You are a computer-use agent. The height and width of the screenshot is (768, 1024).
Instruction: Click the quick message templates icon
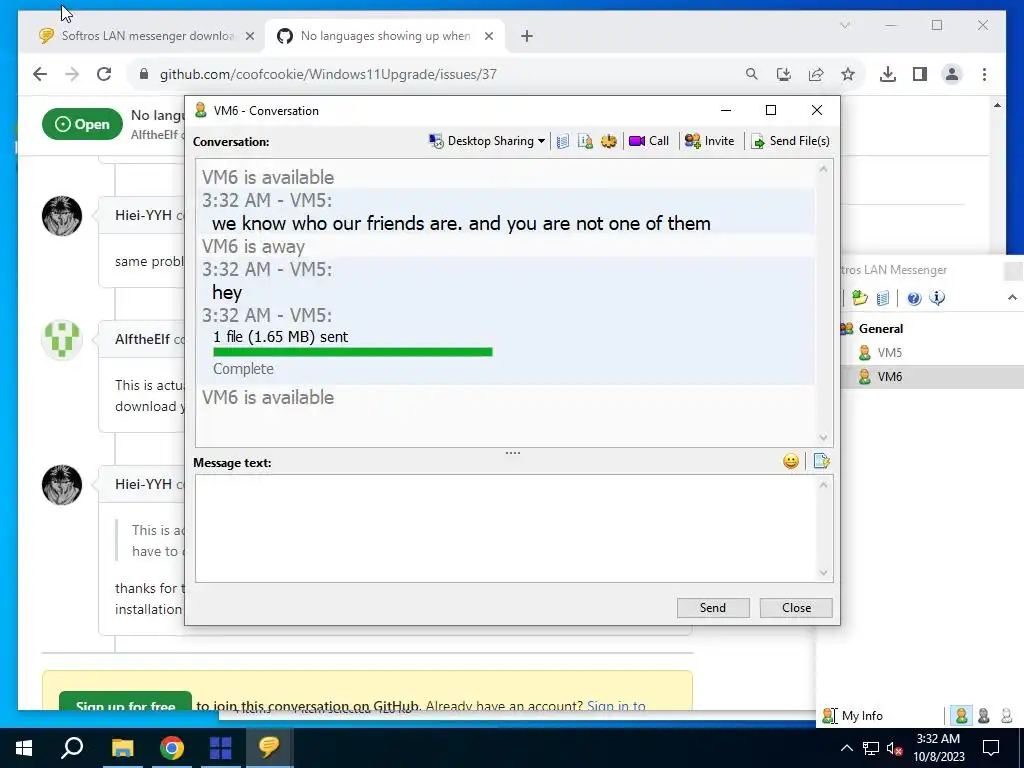coord(822,462)
